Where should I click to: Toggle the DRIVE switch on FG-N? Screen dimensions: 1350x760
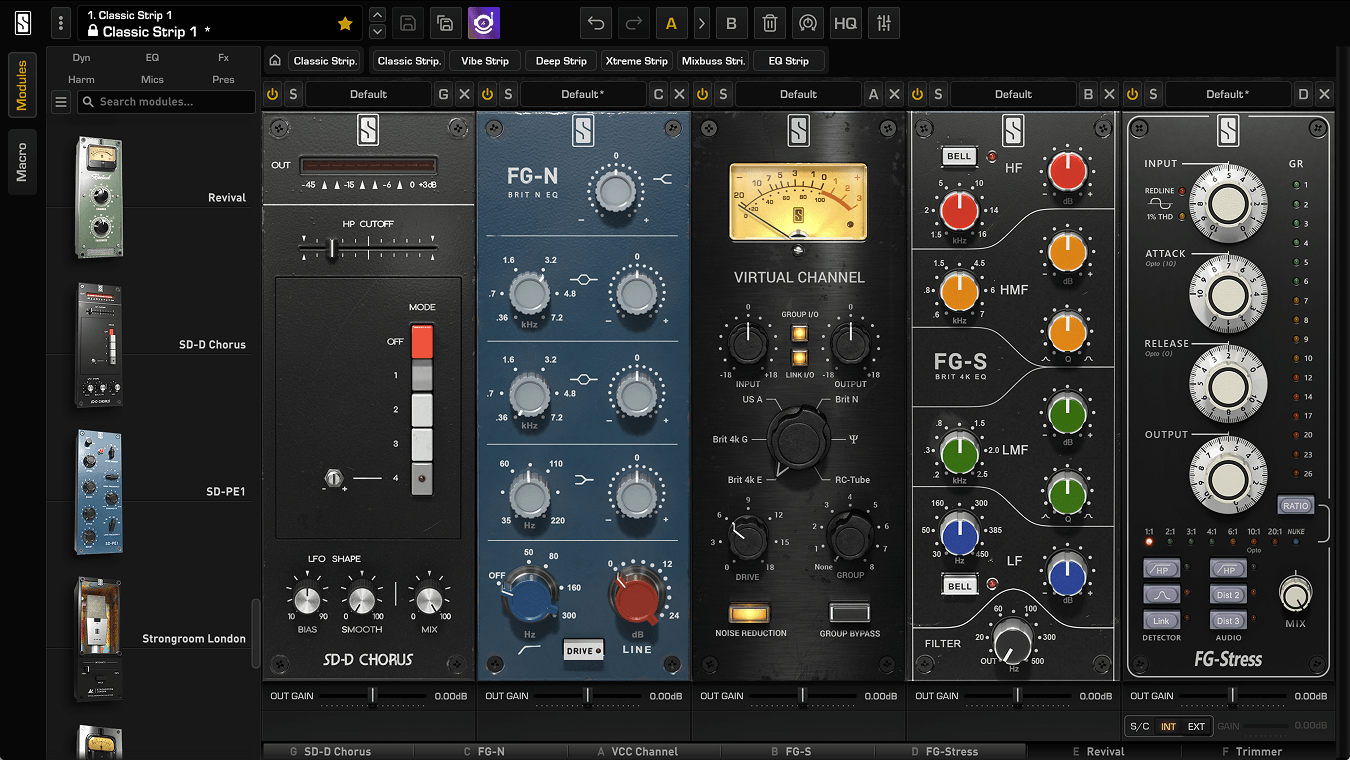pyautogui.click(x=584, y=651)
